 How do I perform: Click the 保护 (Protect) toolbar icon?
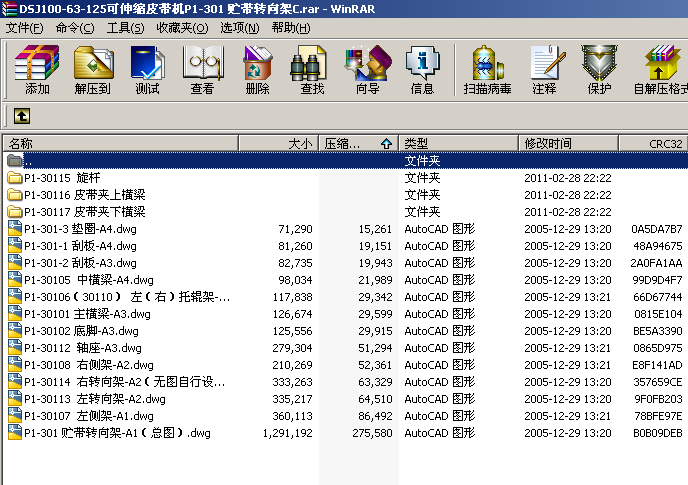599,70
